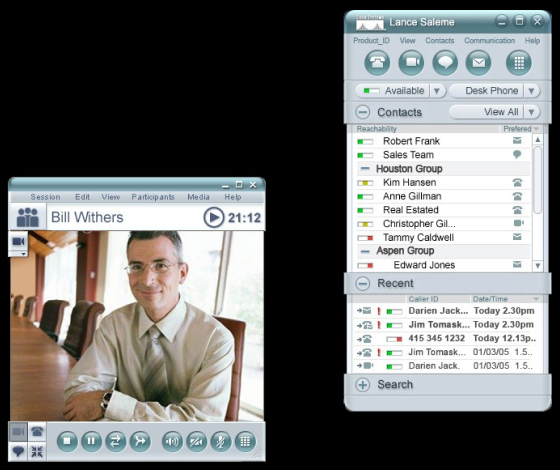
Task: Click the transfer call arrows icon
Action: click(x=116, y=441)
